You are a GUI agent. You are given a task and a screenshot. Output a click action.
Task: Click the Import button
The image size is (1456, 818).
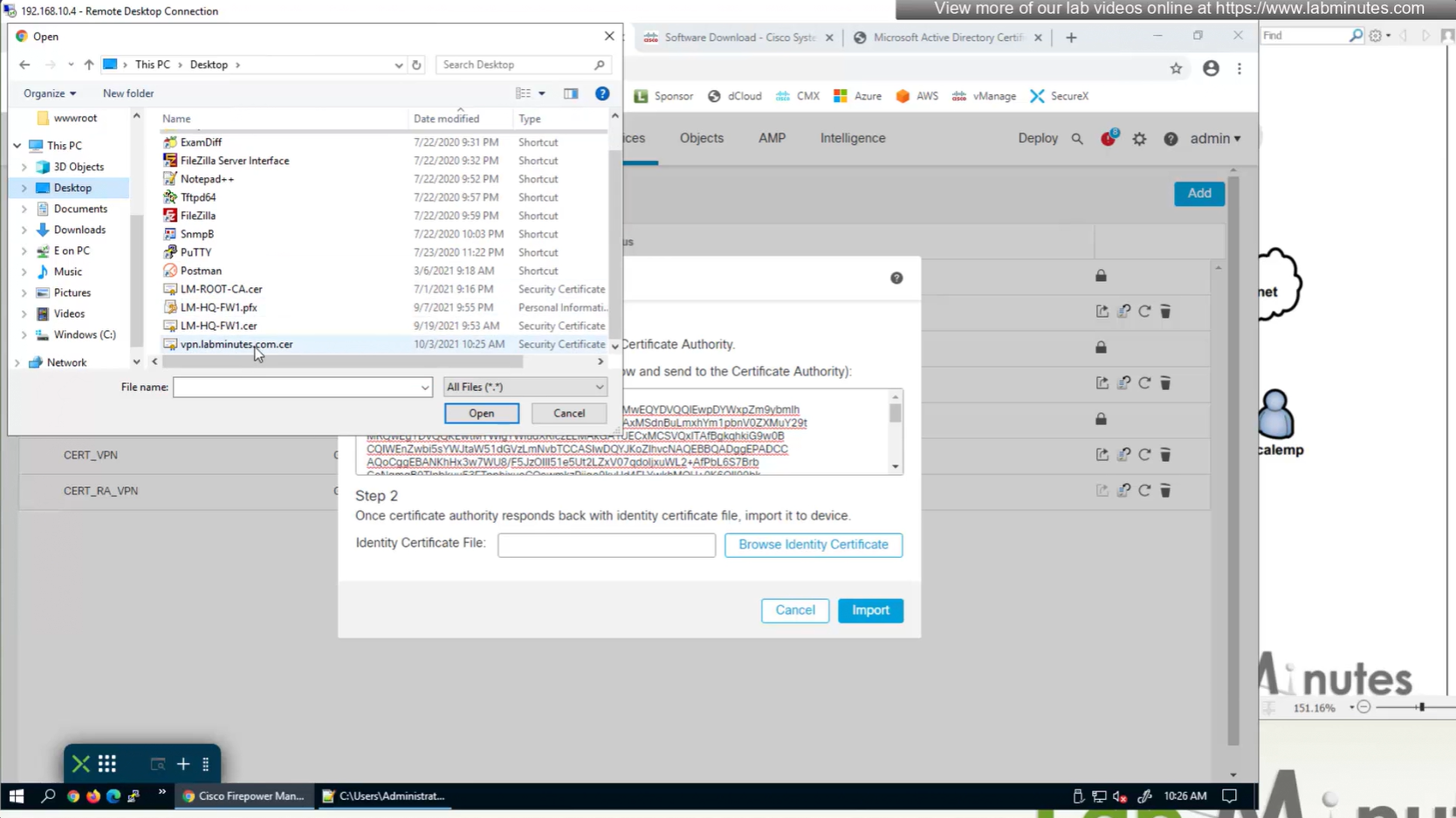870,610
